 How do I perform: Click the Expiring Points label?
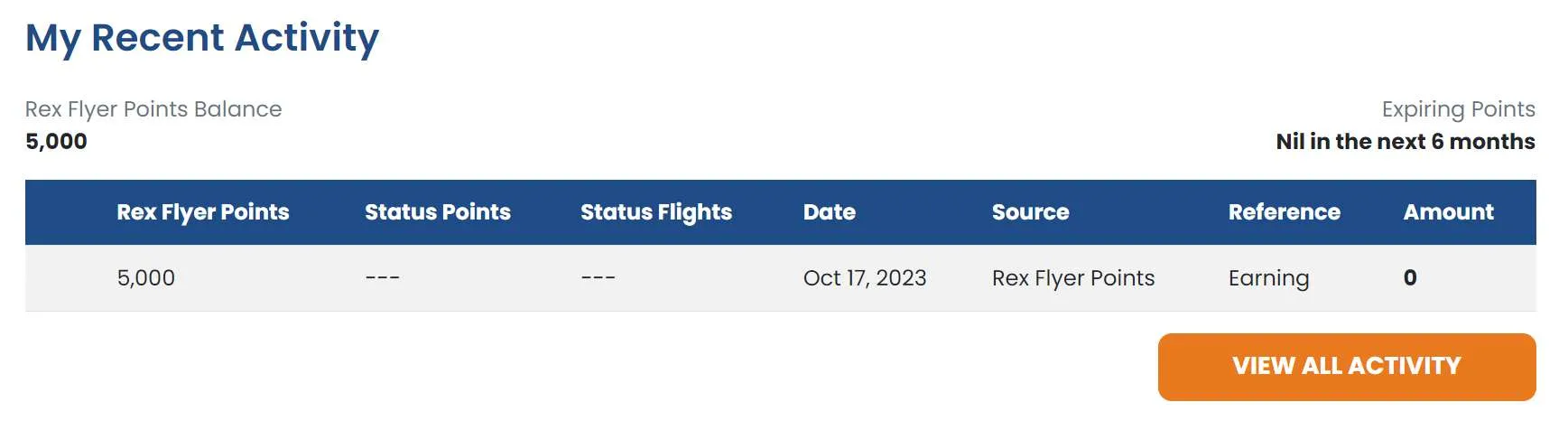pos(1458,109)
